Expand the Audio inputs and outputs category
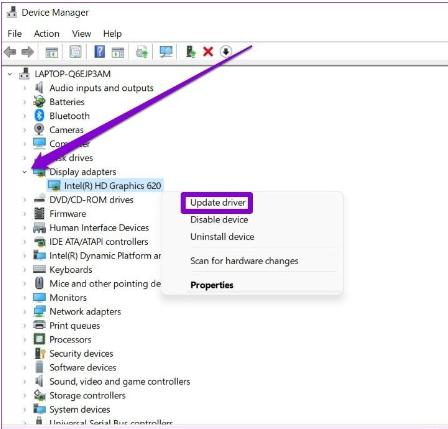Viewport: 448px width, 429px height. (x=25, y=88)
